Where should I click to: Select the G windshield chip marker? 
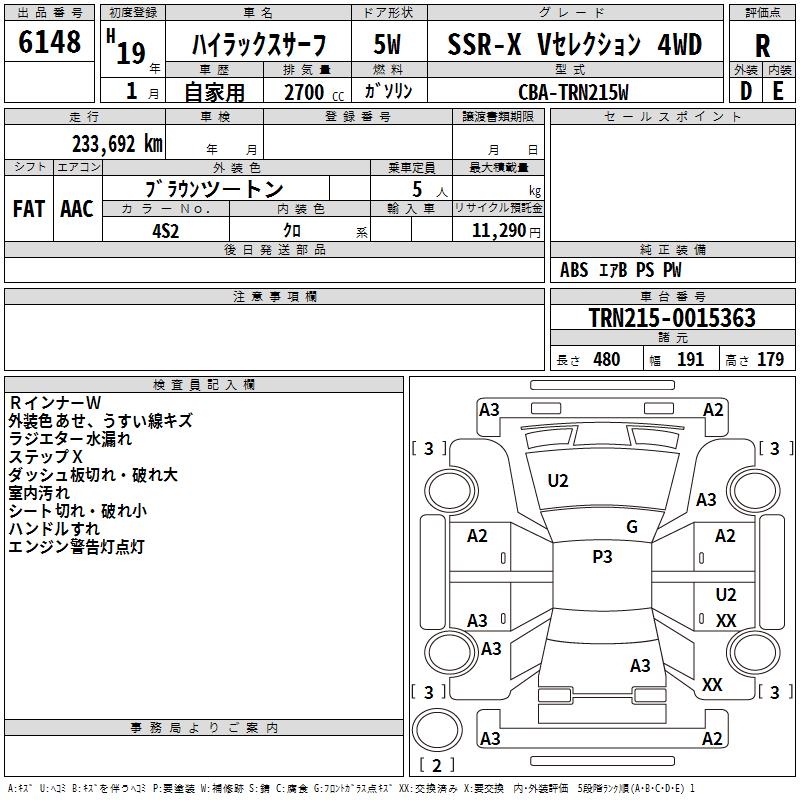[x=631, y=526]
